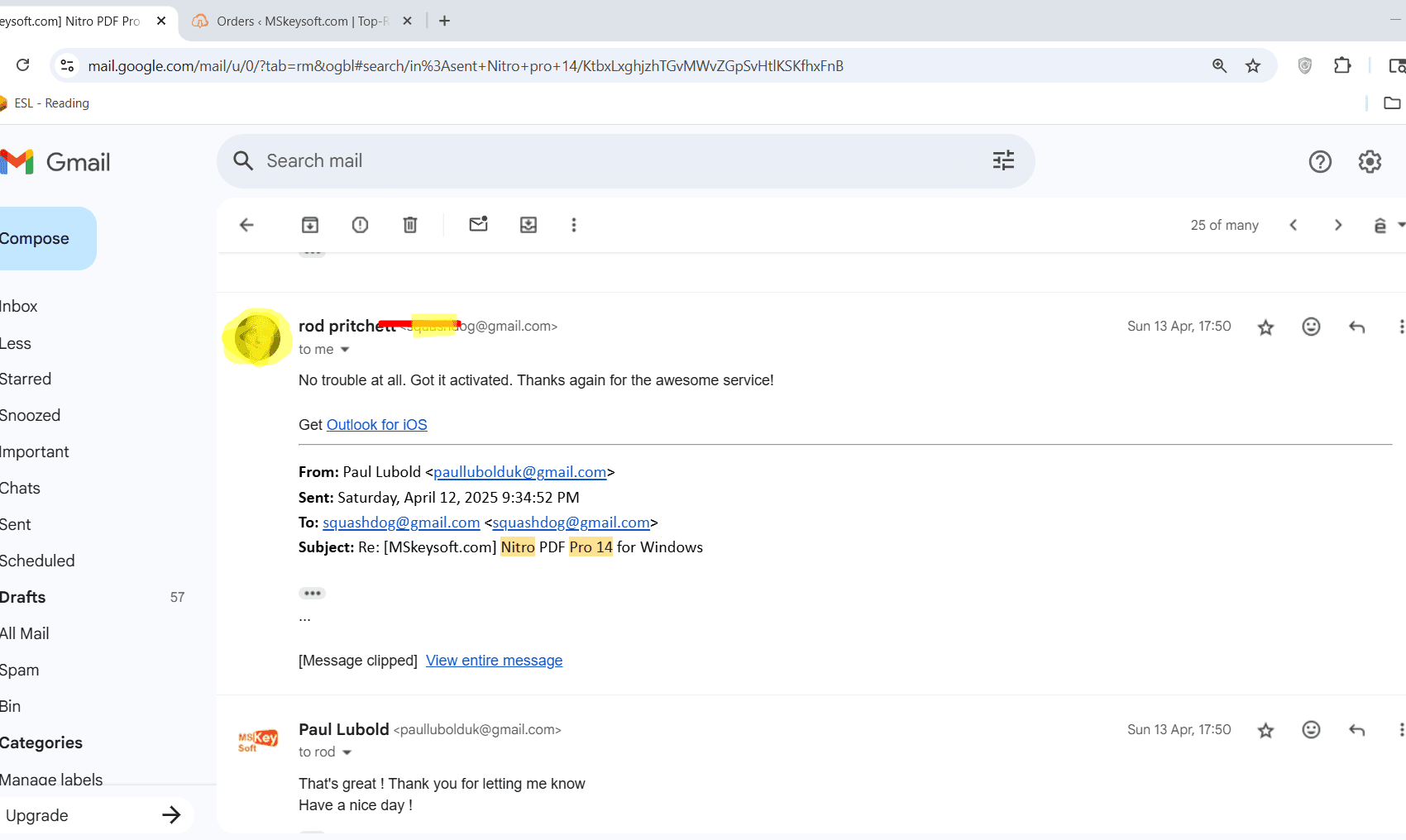
Task: Go back to the search results list
Action: point(246,225)
